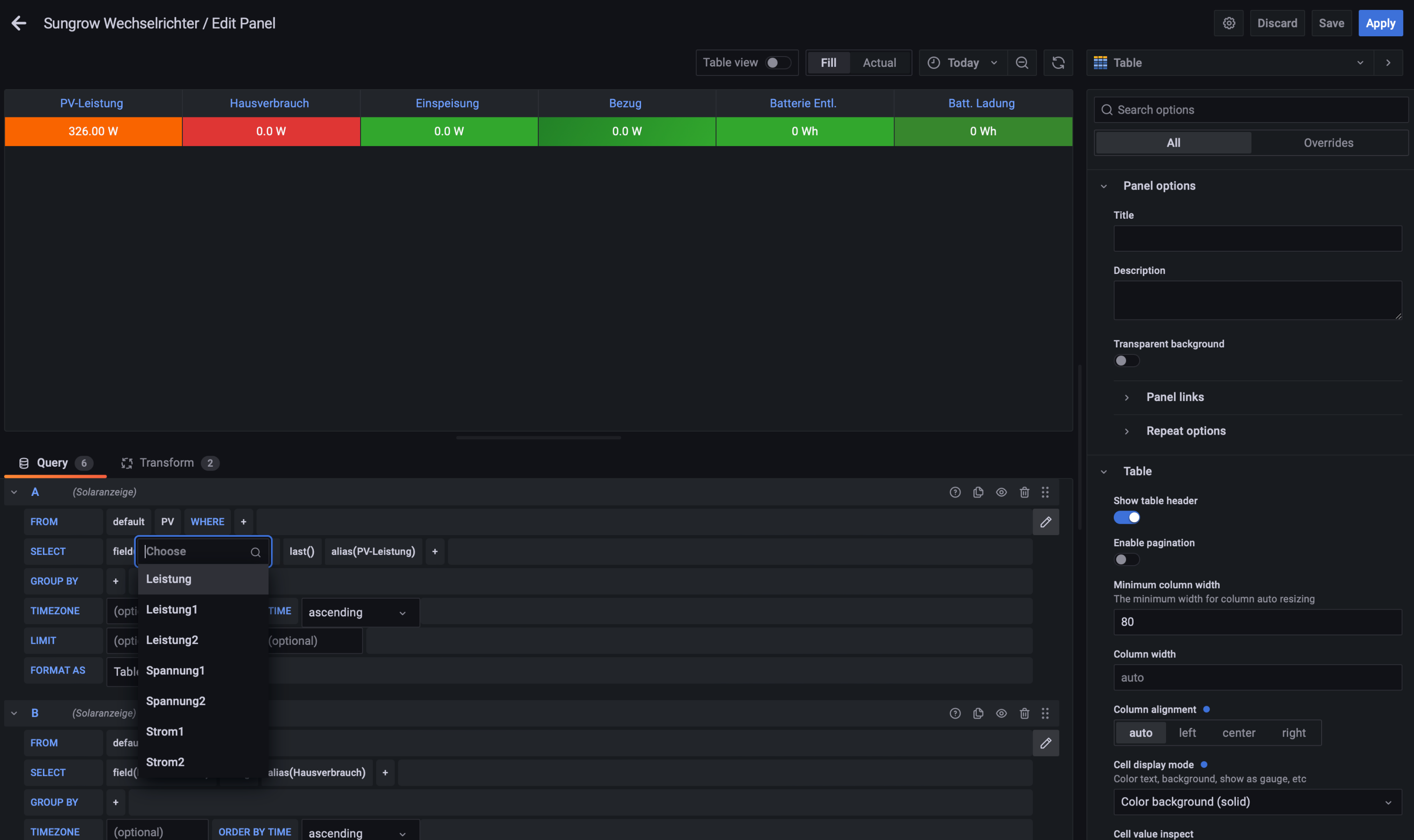Turn off Show table header toggle

1126,518
